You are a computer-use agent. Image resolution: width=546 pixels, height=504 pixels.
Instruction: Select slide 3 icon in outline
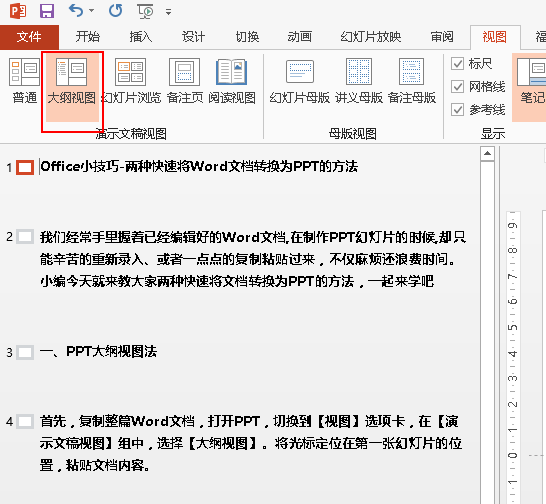tap(25, 352)
